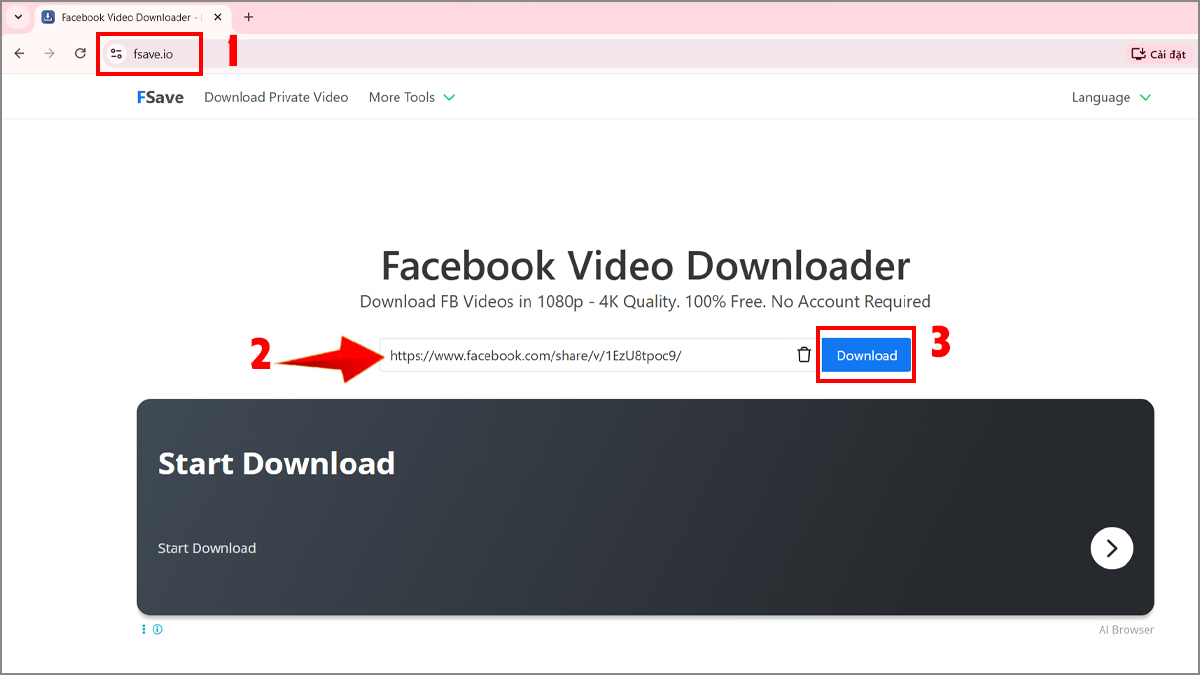Open site settings icon in the address bar
The width and height of the screenshot is (1200, 675).
click(x=116, y=53)
